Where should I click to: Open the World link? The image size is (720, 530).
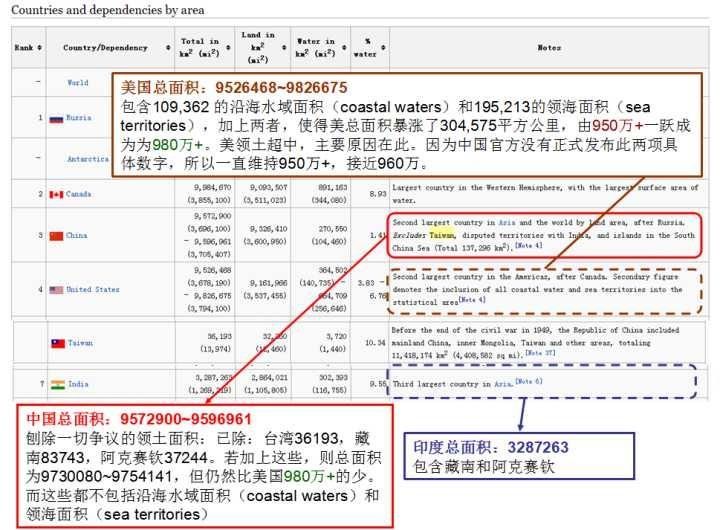point(78,83)
